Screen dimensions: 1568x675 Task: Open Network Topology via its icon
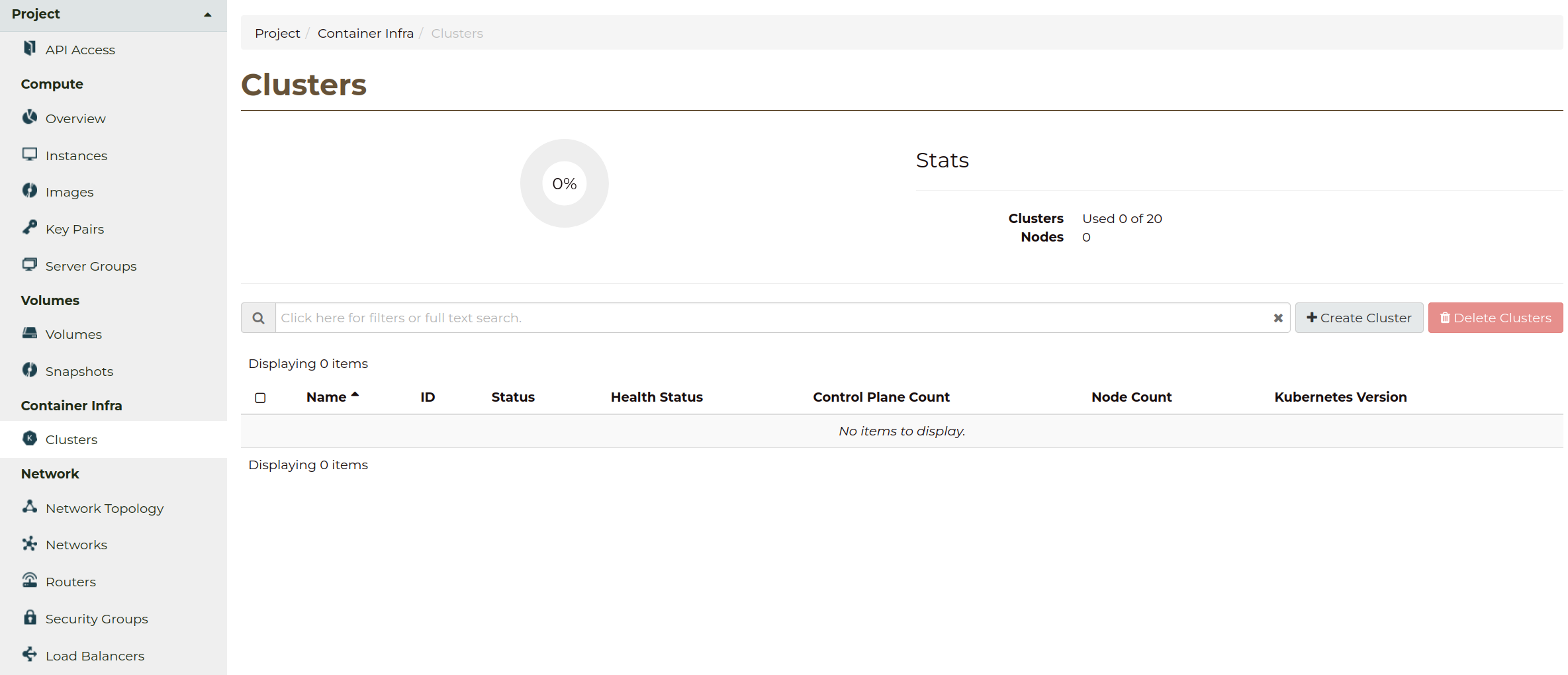point(29,506)
